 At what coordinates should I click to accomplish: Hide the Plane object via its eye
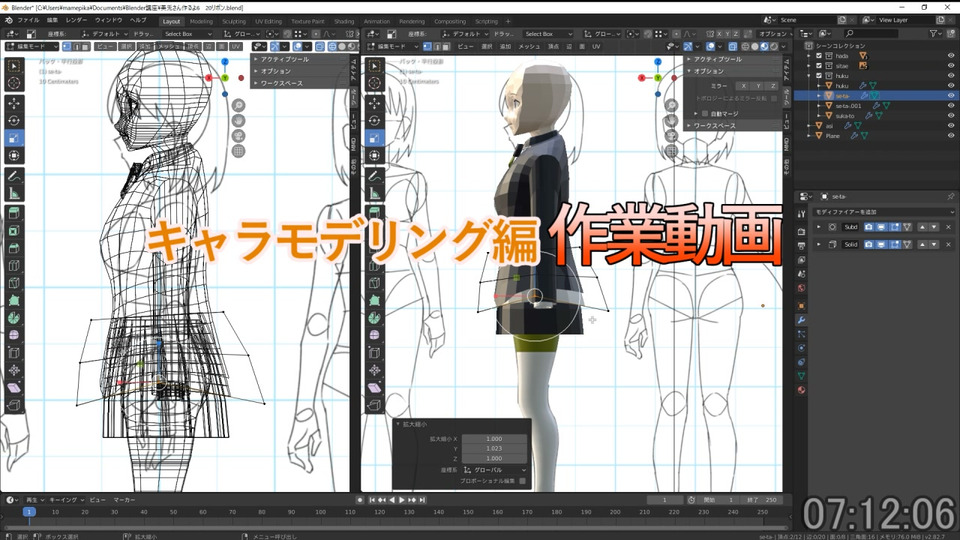pyautogui.click(x=951, y=136)
